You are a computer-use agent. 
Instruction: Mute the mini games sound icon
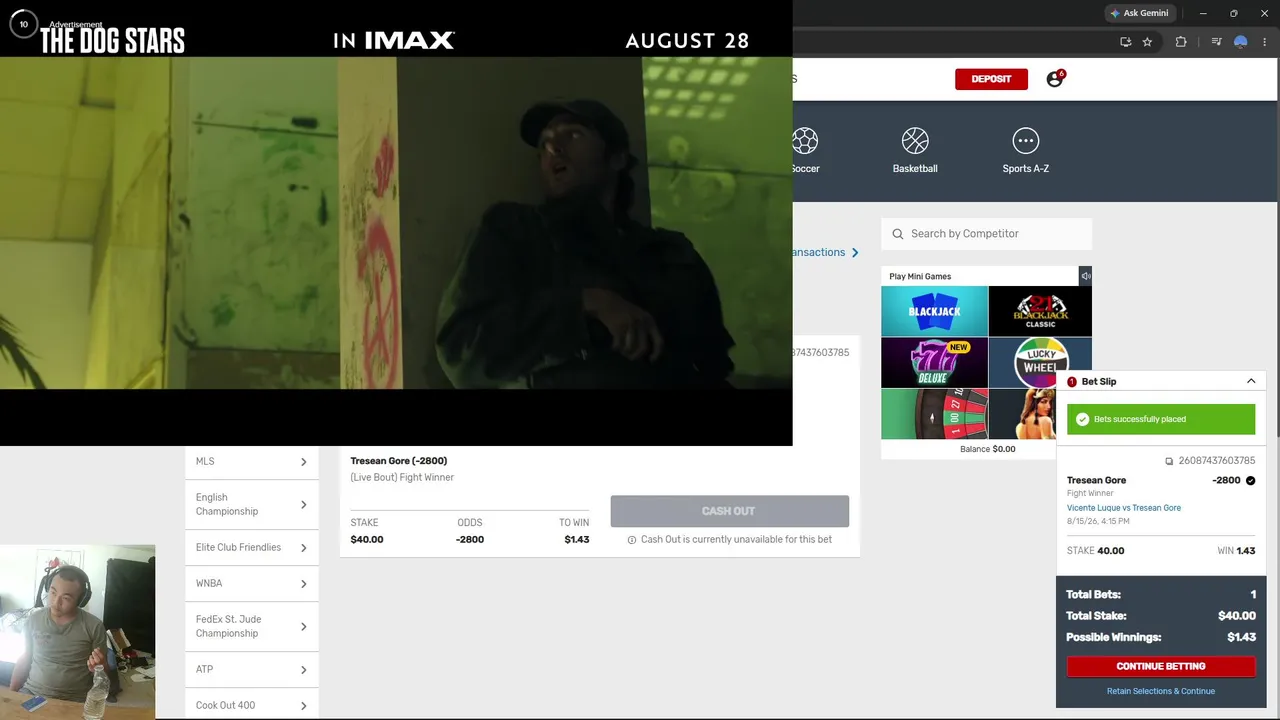point(1085,276)
